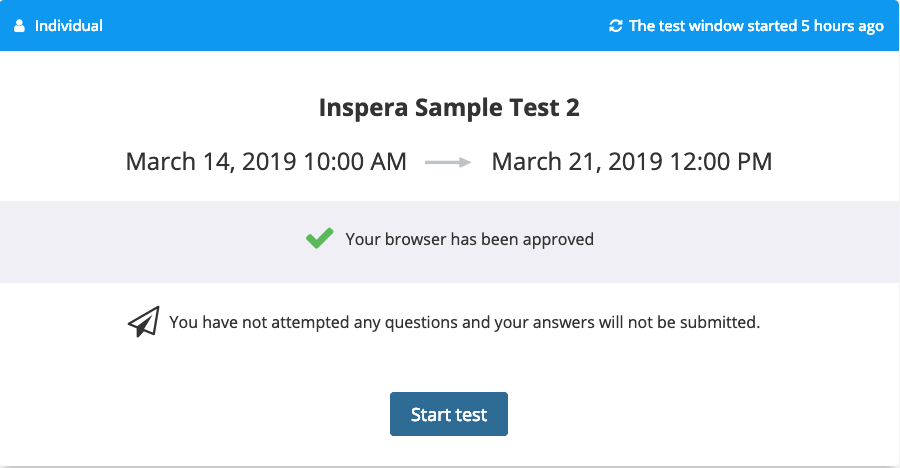900x468 pixels.
Task: Select the Individual label in the header
Action: [x=69, y=26]
